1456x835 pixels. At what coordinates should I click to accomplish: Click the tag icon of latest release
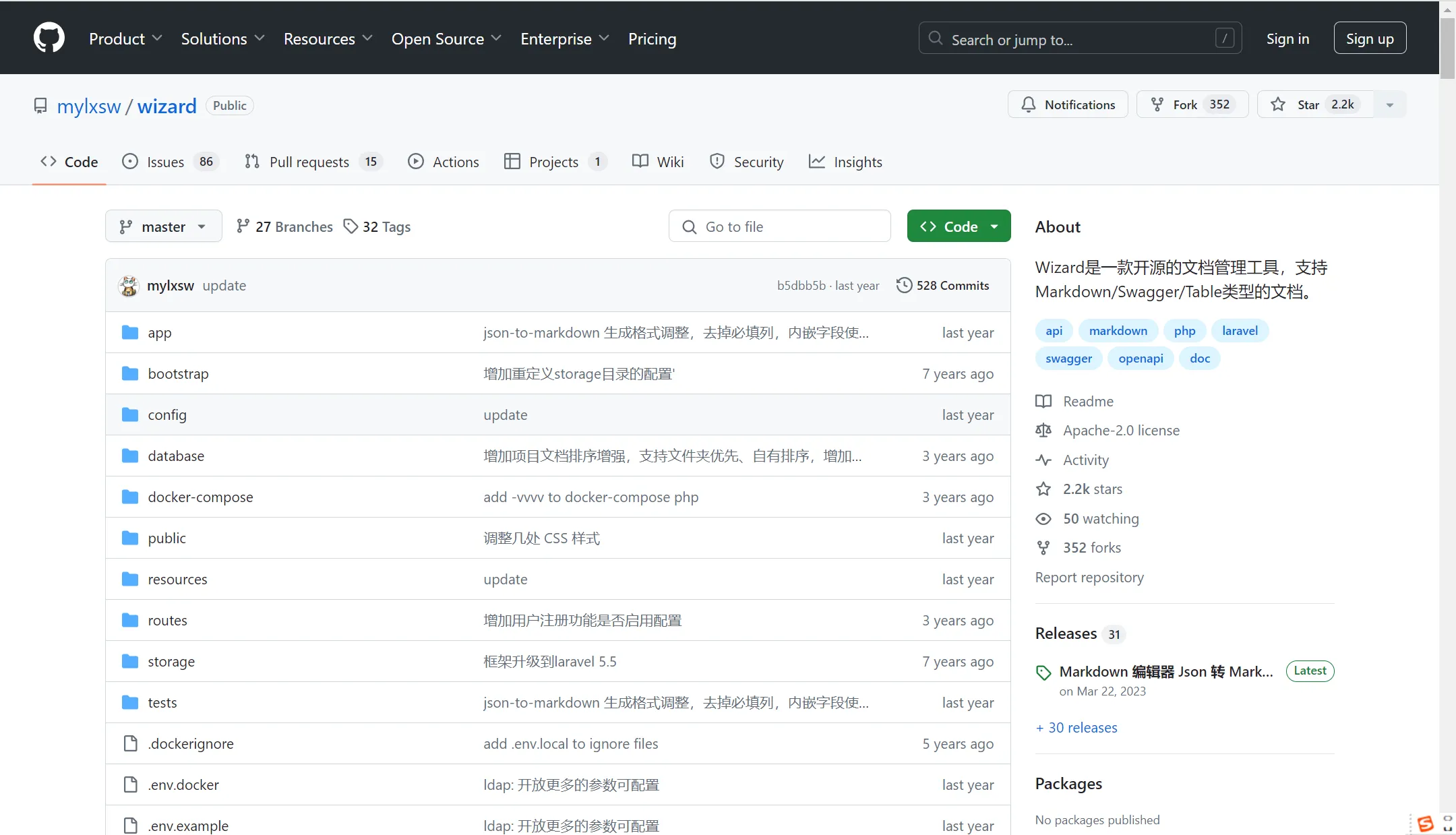(1043, 672)
